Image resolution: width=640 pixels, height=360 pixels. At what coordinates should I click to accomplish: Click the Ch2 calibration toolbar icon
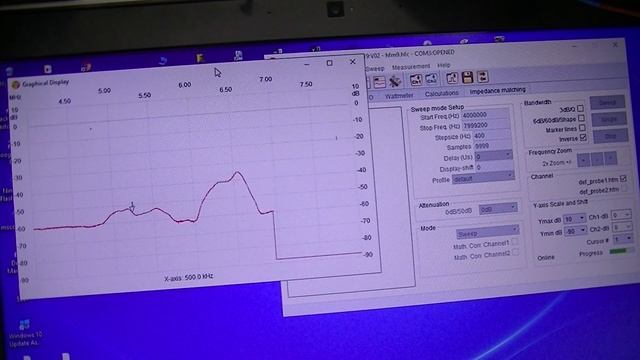[x=431, y=79]
